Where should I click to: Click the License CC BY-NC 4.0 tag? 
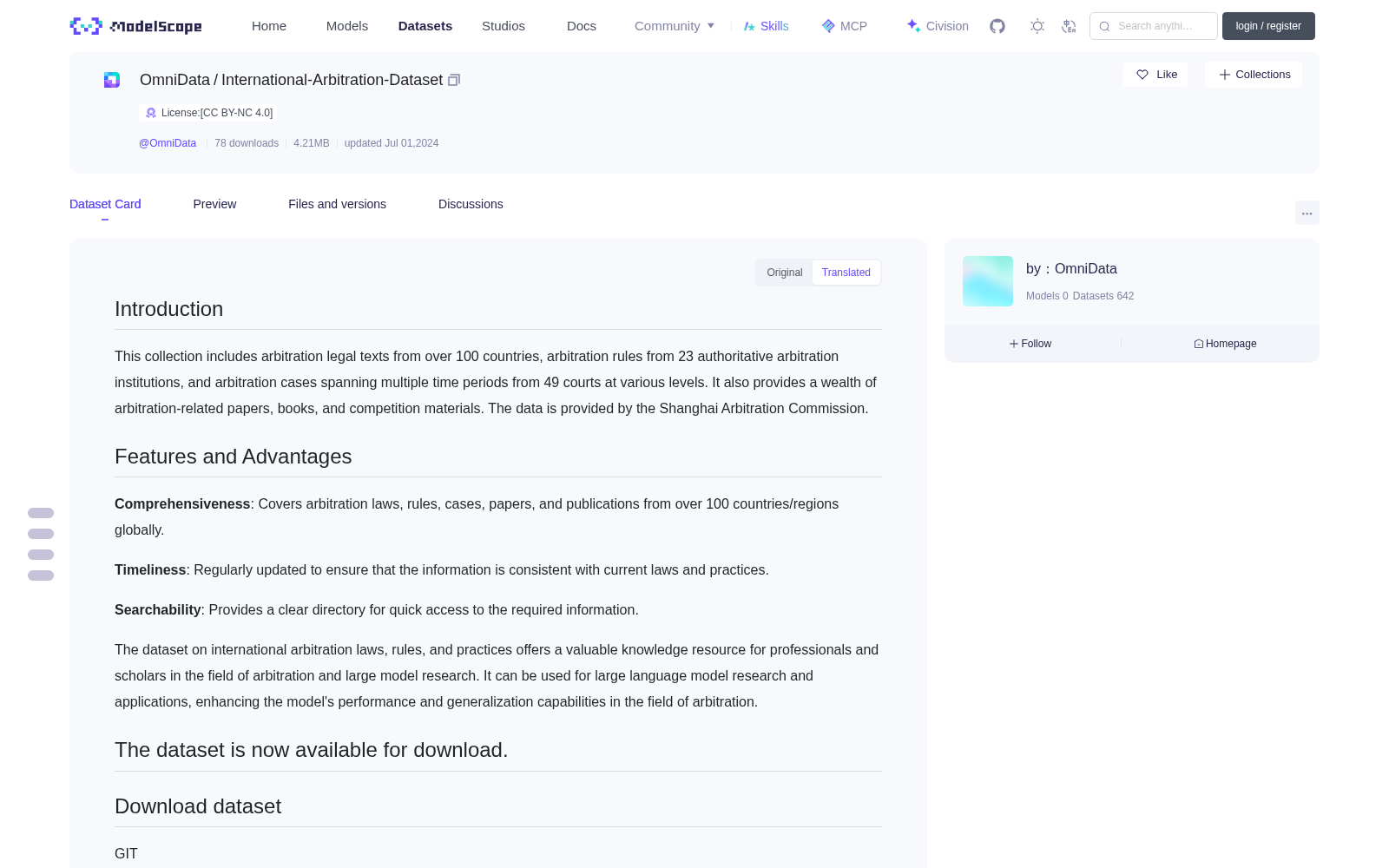(207, 113)
